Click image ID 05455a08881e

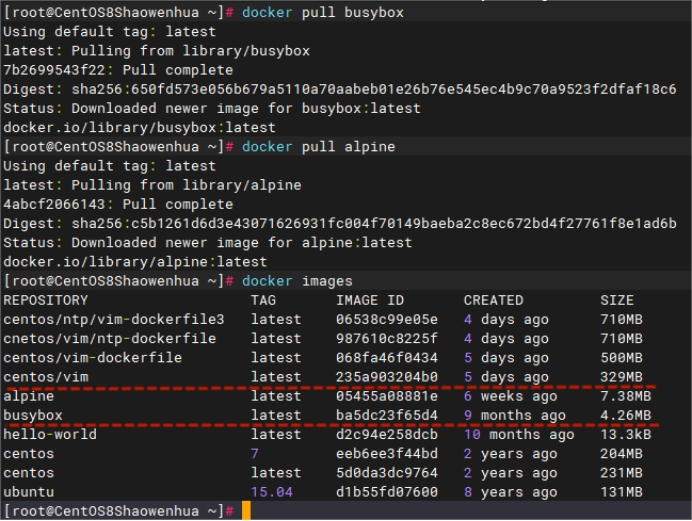point(387,396)
